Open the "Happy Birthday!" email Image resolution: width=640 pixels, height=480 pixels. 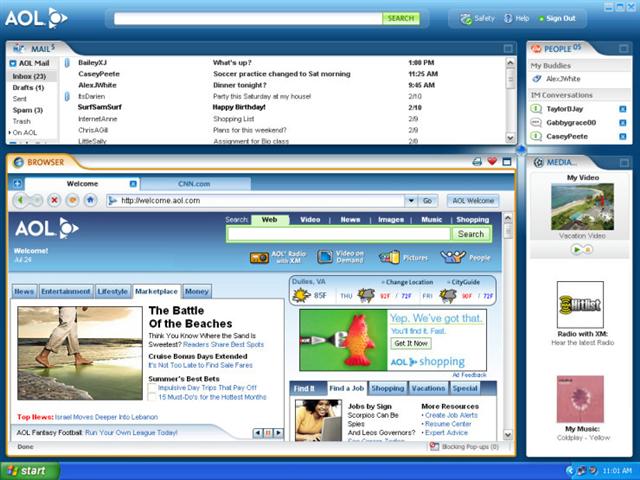click(239, 107)
